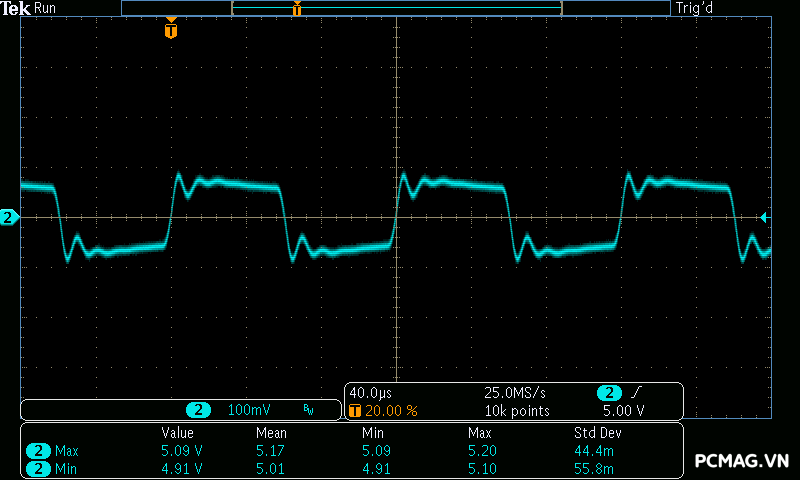The width and height of the screenshot is (800, 480).
Task: Select the channel 2 trigger source badge
Action: click(609, 393)
